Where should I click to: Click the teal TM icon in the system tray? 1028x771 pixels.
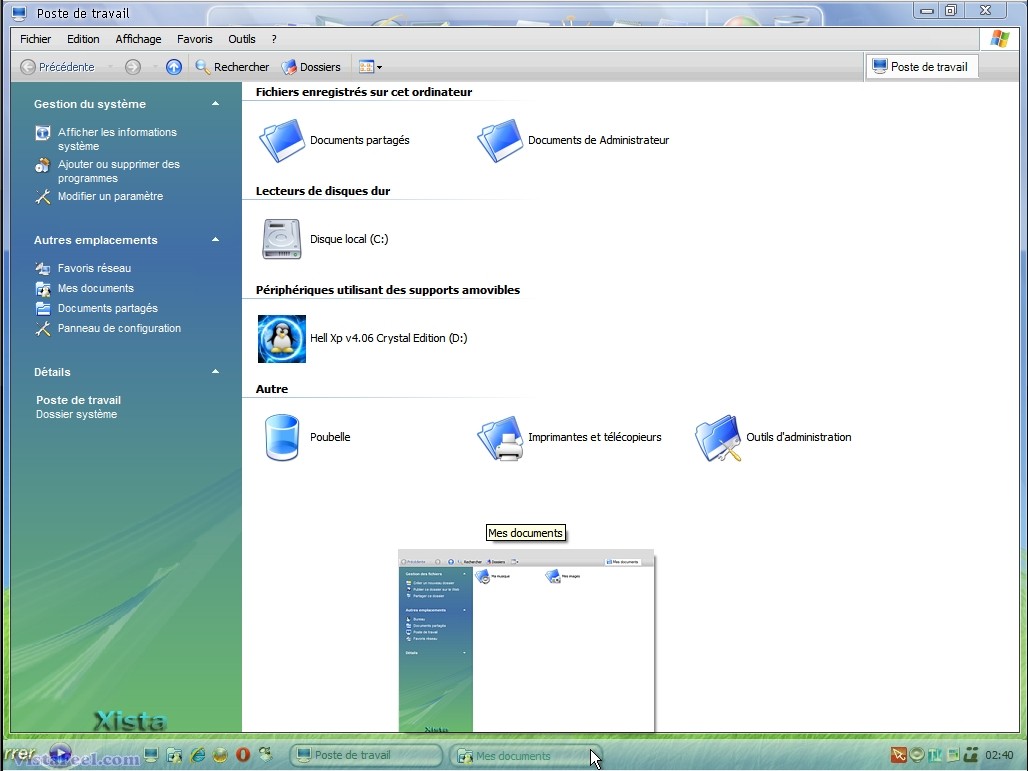coord(934,755)
